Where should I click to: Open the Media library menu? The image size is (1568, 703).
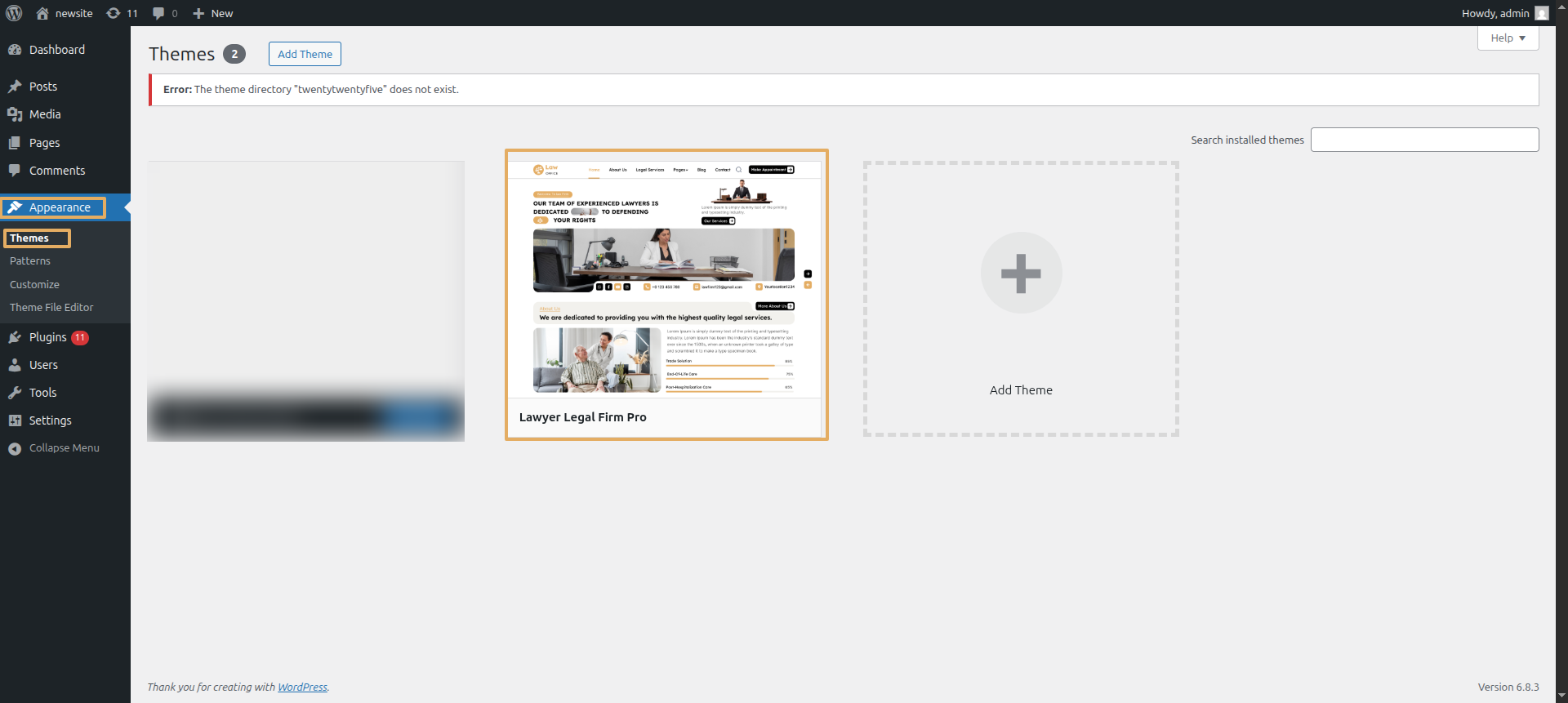[45, 114]
